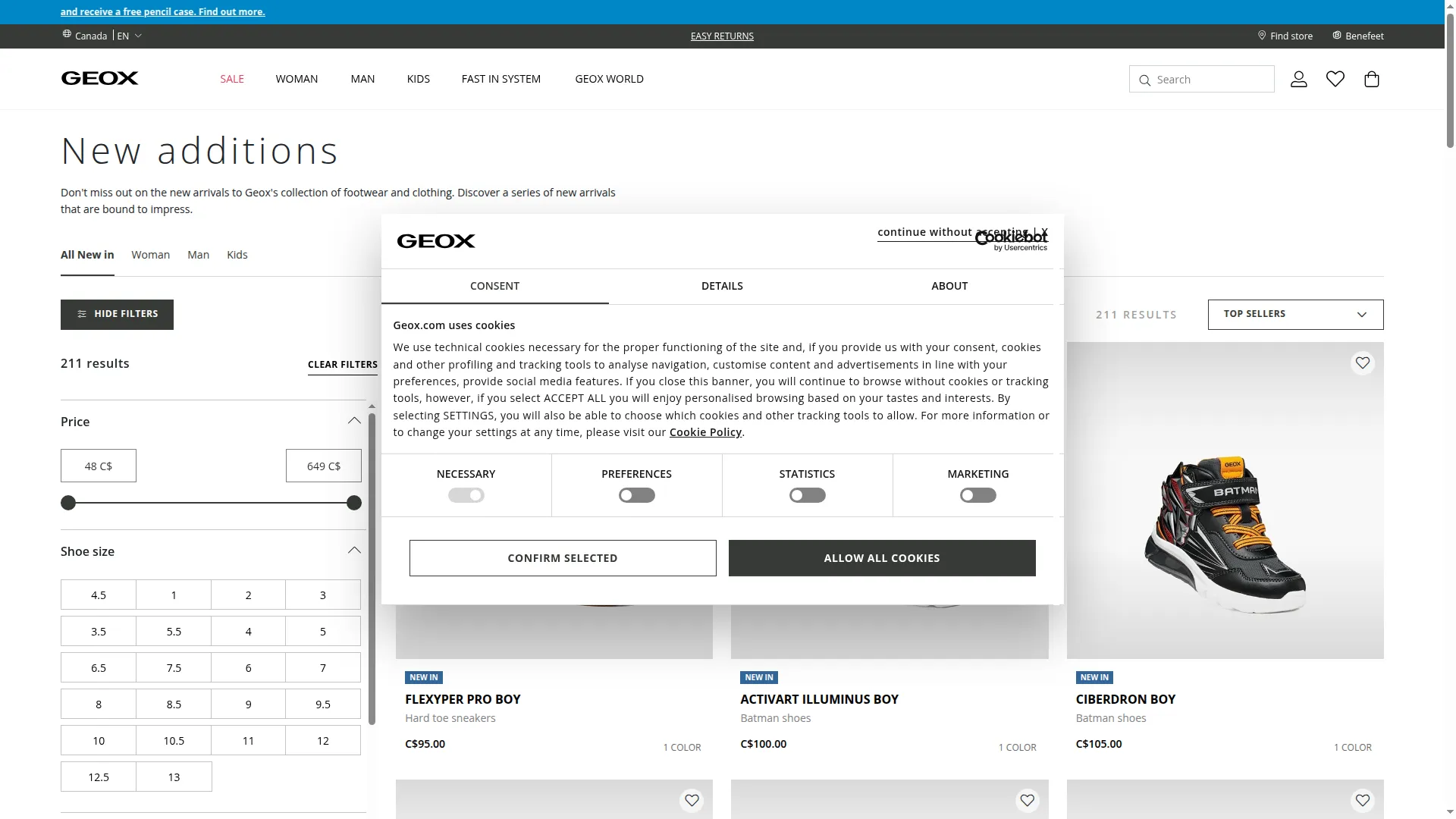
Task: Open the wishlist heart icon in header
Action: pos(1335,79)
